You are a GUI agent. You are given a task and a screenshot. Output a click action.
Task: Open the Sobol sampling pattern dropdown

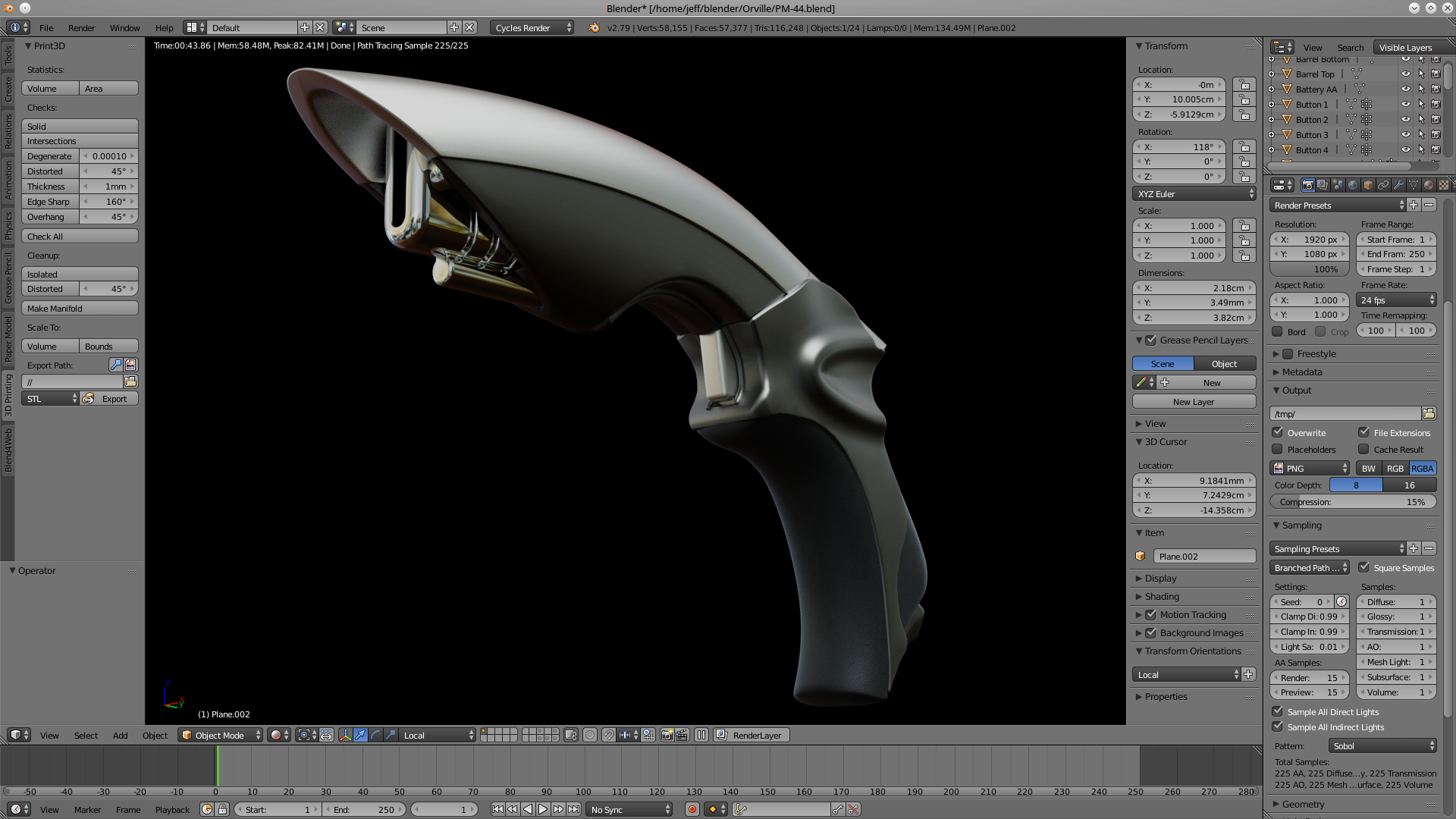[x=1383, y=746]
